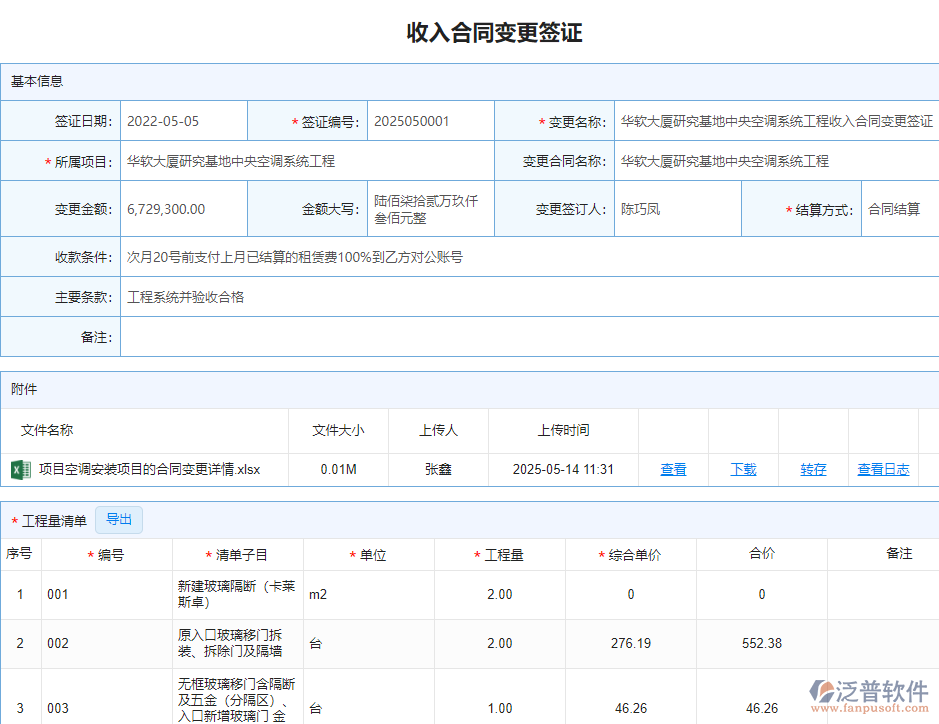Click the 签证日期 field showing 2022-05-05

(183, 119)
